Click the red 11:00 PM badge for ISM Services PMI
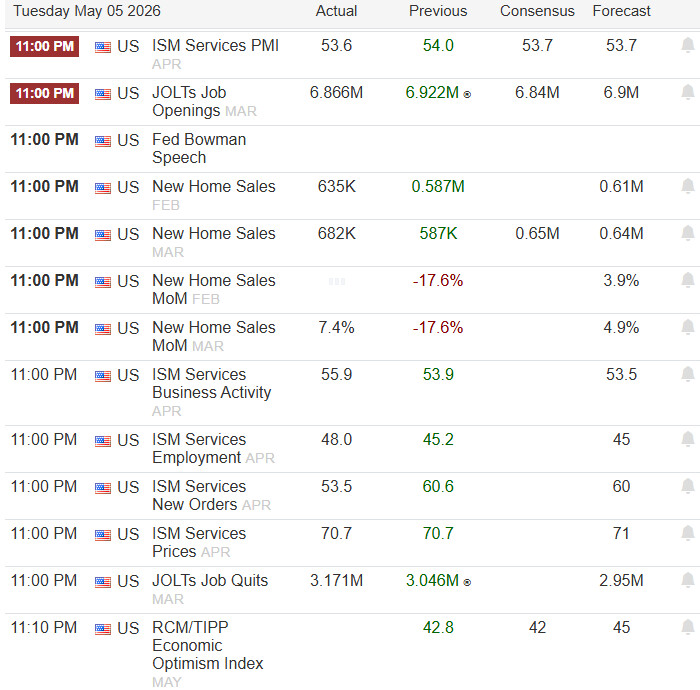The width and height of the screenshot is (700, 690). coord(44,46)
